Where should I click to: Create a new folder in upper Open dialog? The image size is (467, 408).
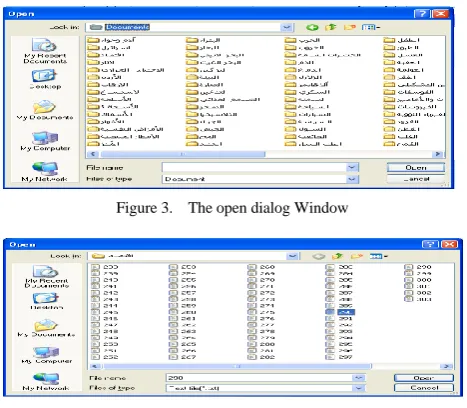(x=349, y=27)
